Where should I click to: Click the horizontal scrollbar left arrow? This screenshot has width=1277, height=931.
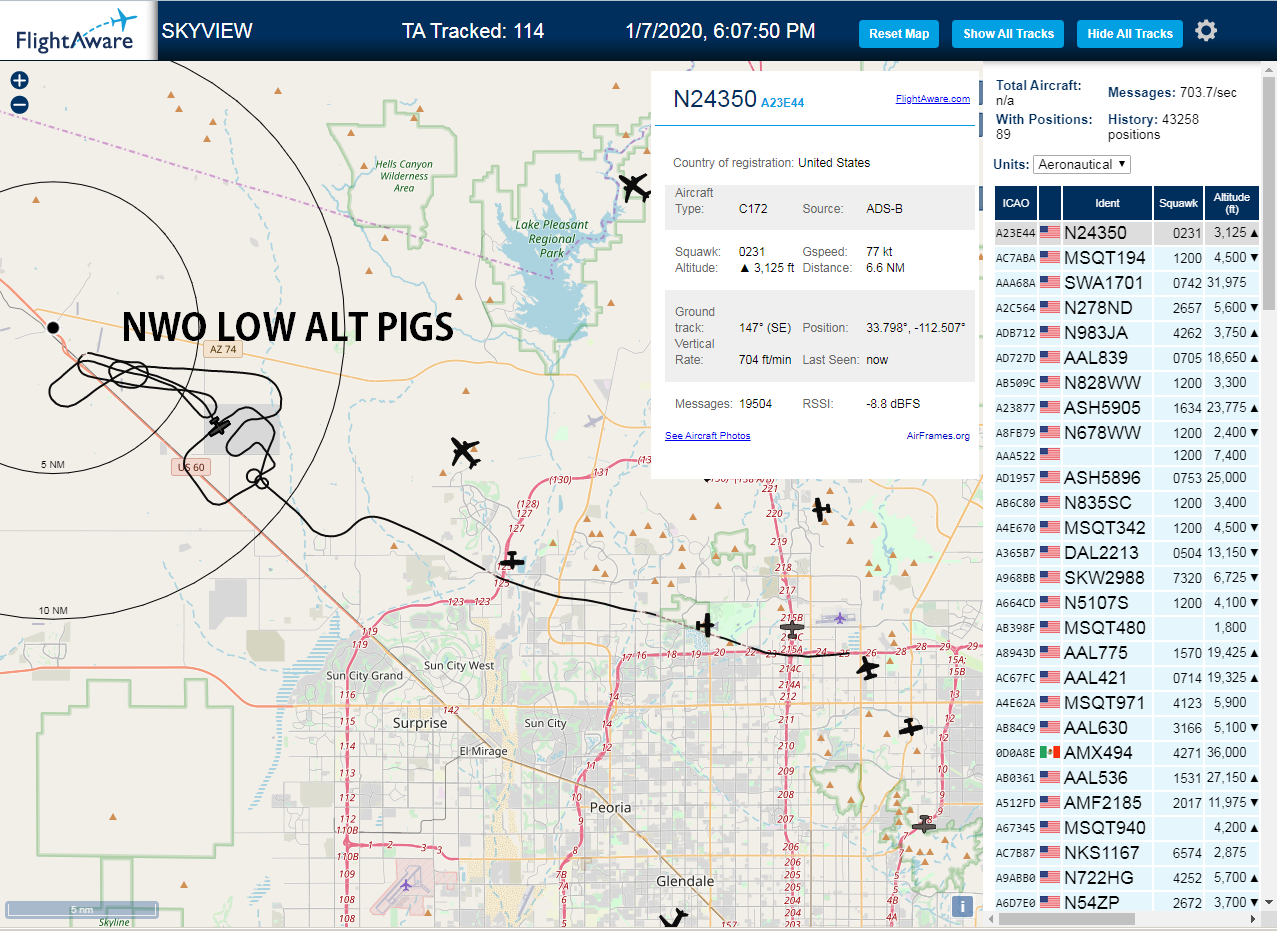(x=989, y=918)
